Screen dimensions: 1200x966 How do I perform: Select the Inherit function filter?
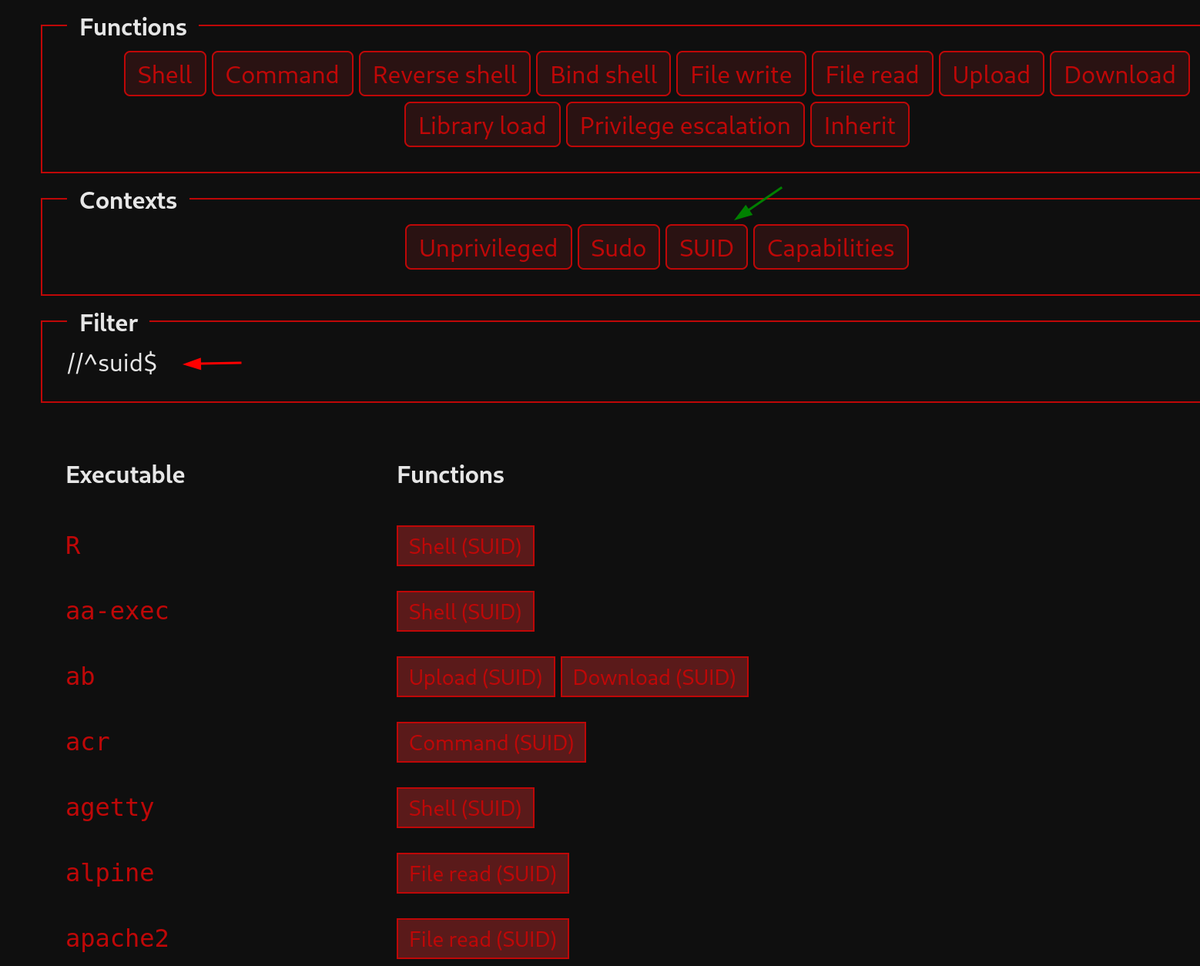coord(859,125)
